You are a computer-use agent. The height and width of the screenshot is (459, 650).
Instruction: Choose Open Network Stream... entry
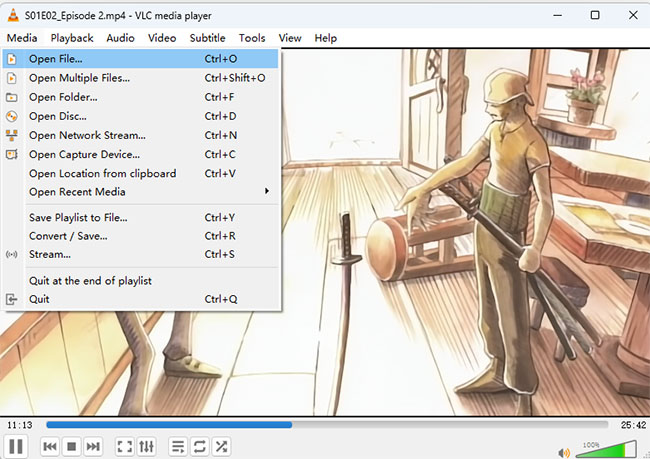(x=141, y=135)
